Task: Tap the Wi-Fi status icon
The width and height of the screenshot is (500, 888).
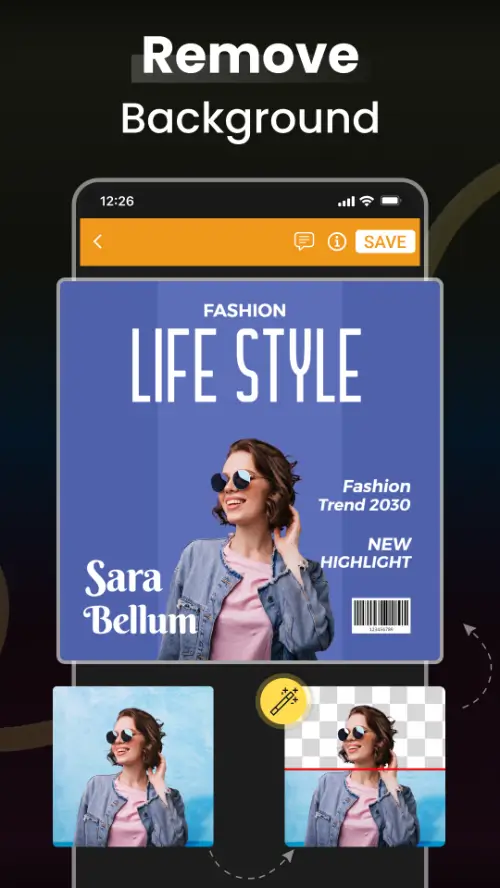Action: 367,201
